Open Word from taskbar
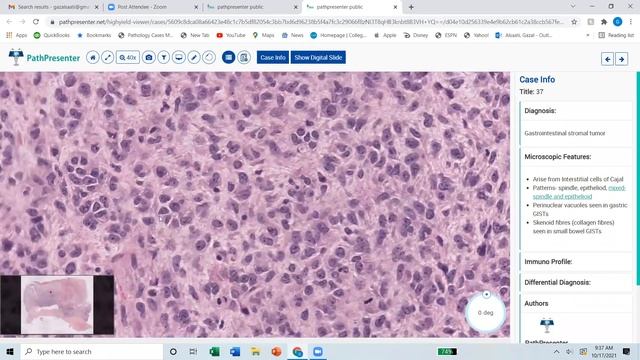Image resolution: width=640 pixels, height=360 pixels. pos(235,351)
